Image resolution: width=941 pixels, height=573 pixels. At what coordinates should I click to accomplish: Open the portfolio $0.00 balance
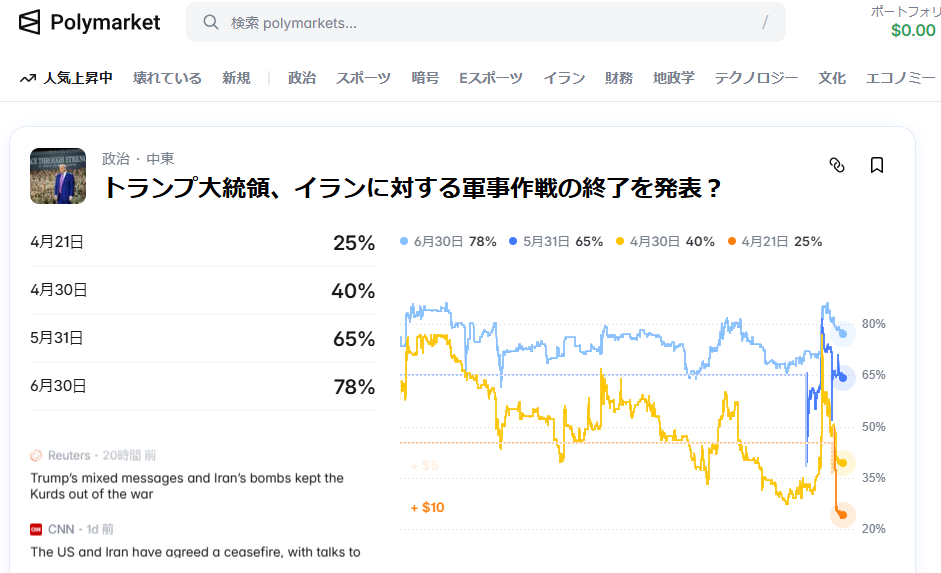click(913, 30)
